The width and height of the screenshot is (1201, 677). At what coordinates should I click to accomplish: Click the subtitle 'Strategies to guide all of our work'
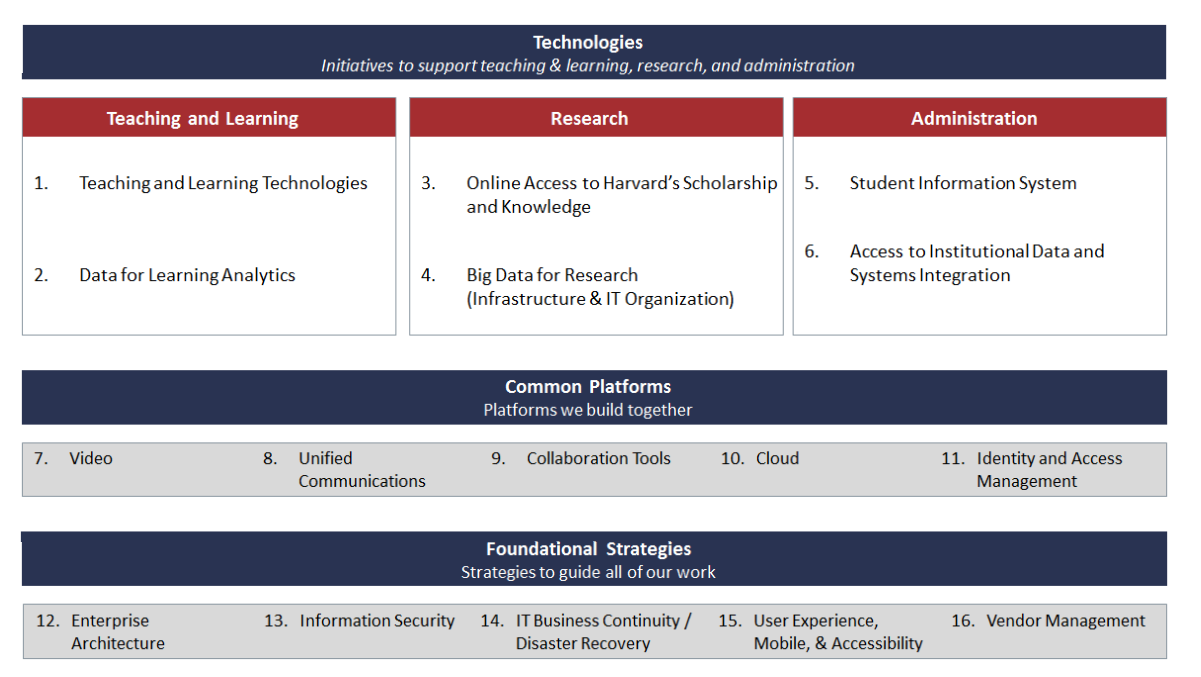(x=588, y=572)
